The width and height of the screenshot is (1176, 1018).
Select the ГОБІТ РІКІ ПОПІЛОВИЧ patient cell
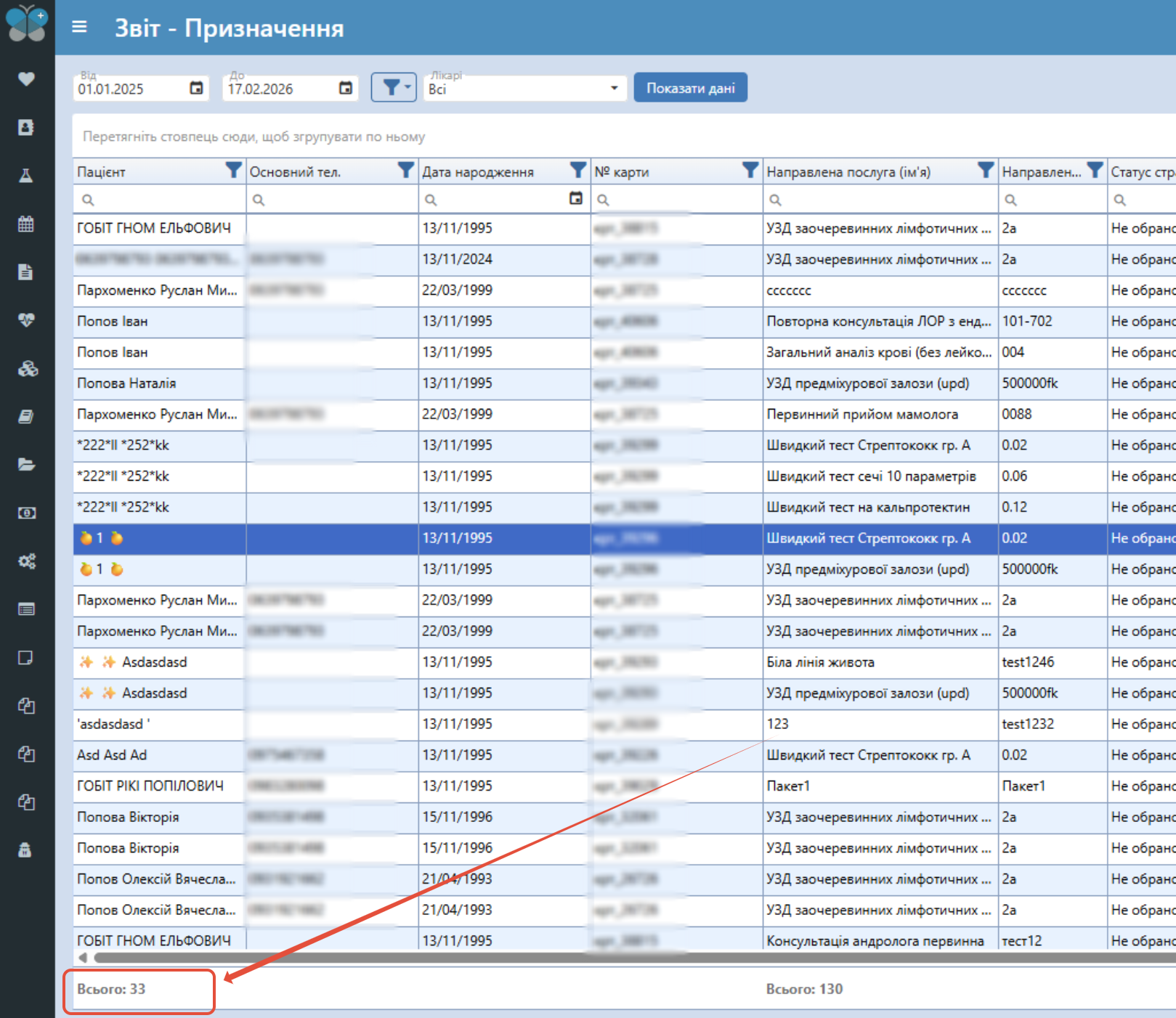[159, 786]
